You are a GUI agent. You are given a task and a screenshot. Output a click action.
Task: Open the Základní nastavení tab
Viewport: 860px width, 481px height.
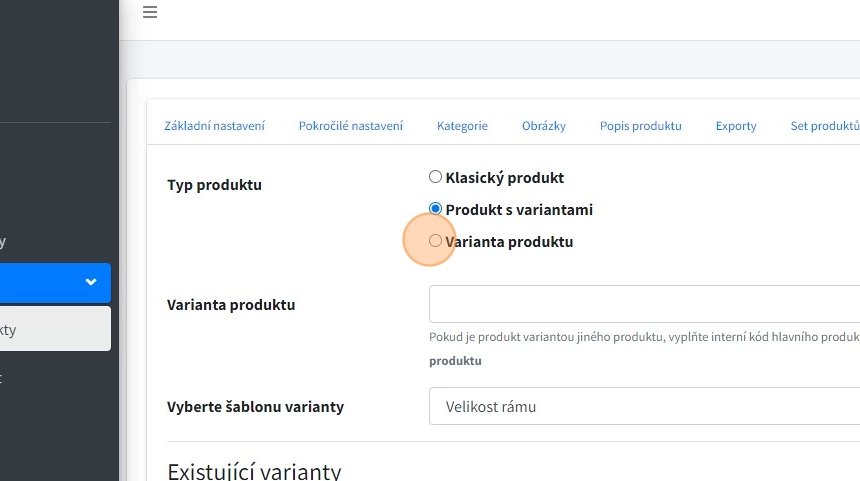click(x=214, y=126)
